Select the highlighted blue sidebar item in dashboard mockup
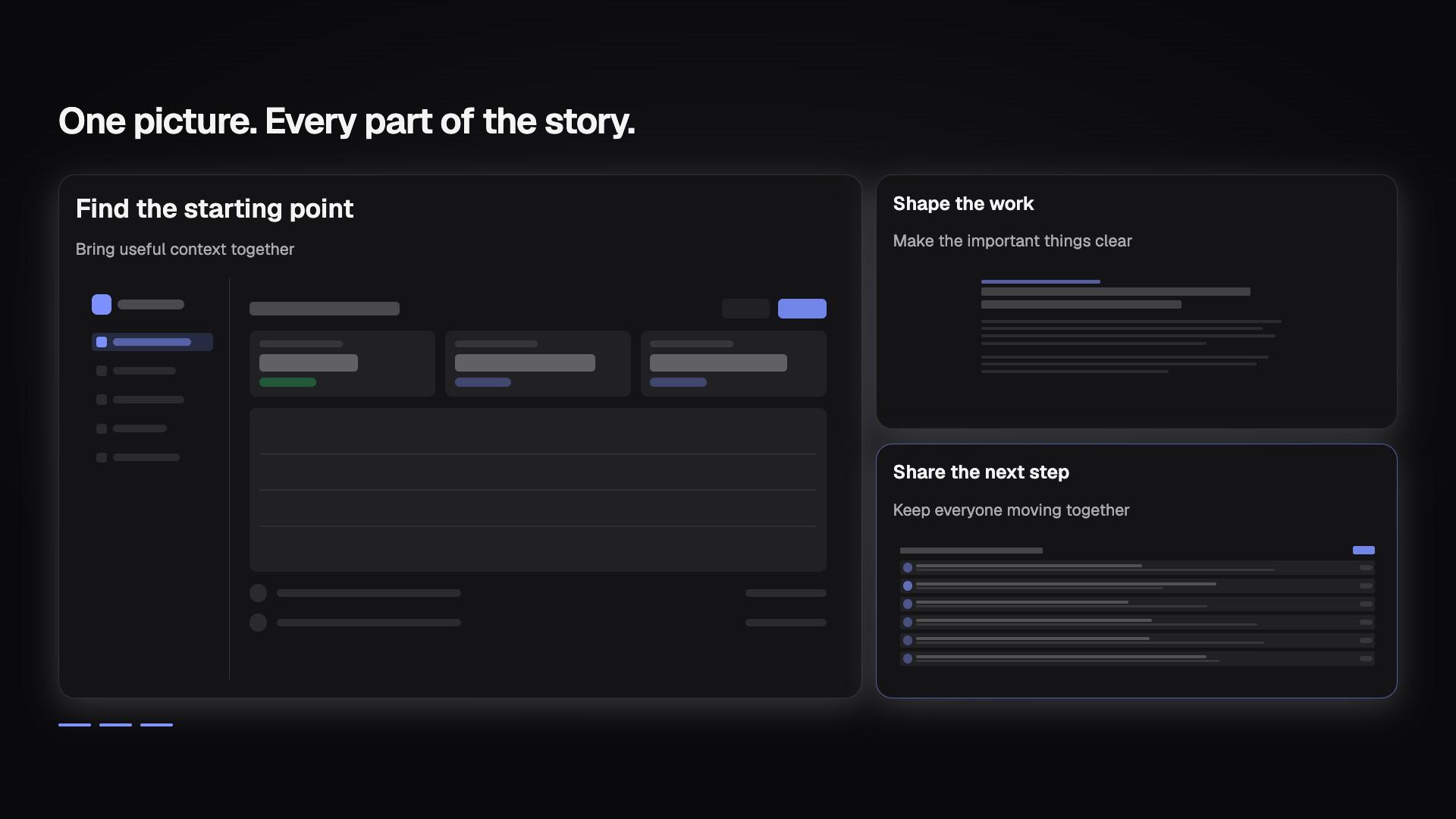 pos(152,342)
